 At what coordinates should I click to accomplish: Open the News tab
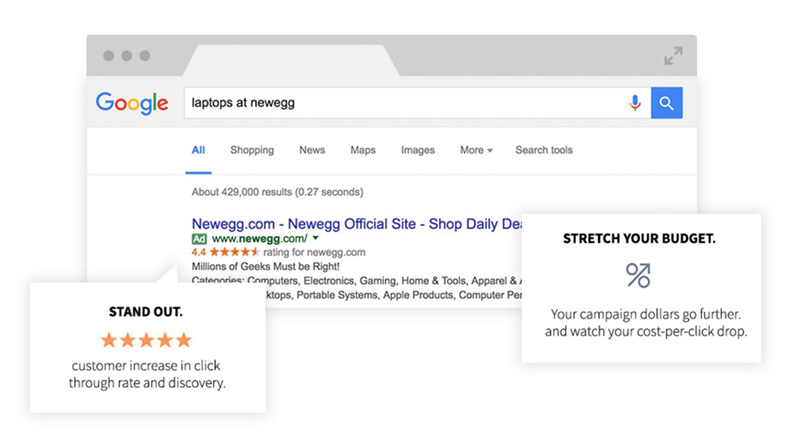[312, 150]
